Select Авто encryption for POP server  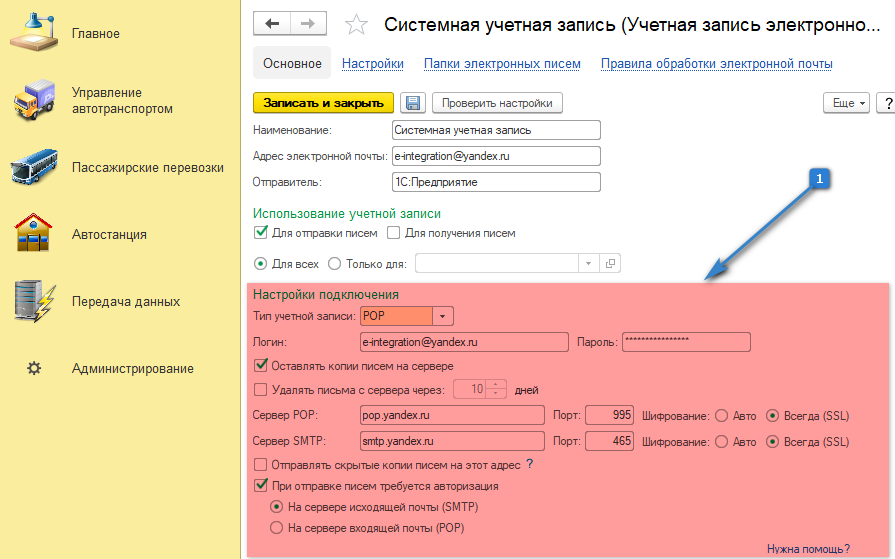coord(721,415)
